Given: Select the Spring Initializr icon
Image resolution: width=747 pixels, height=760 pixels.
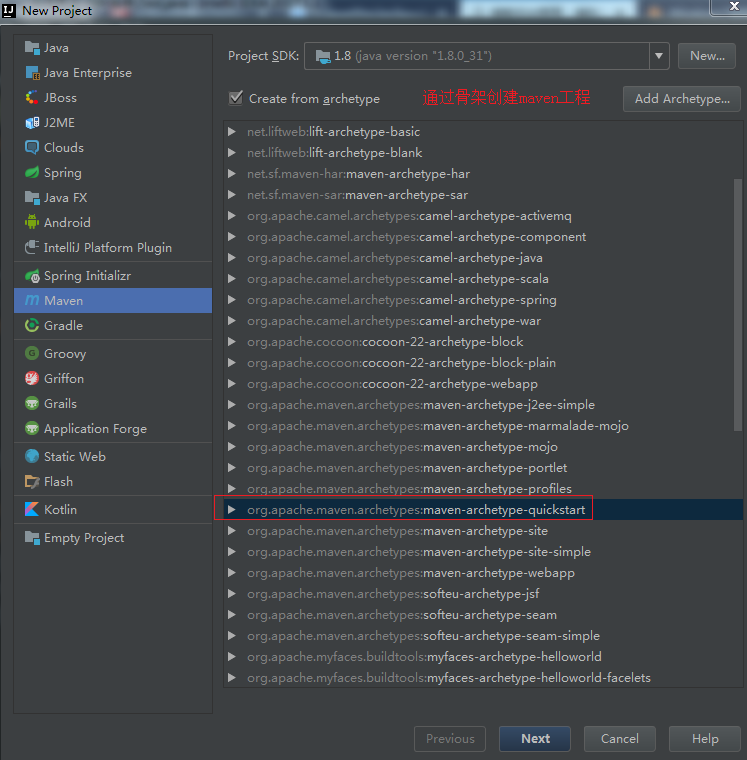Looking at the screenshot, I should (32, 276).
